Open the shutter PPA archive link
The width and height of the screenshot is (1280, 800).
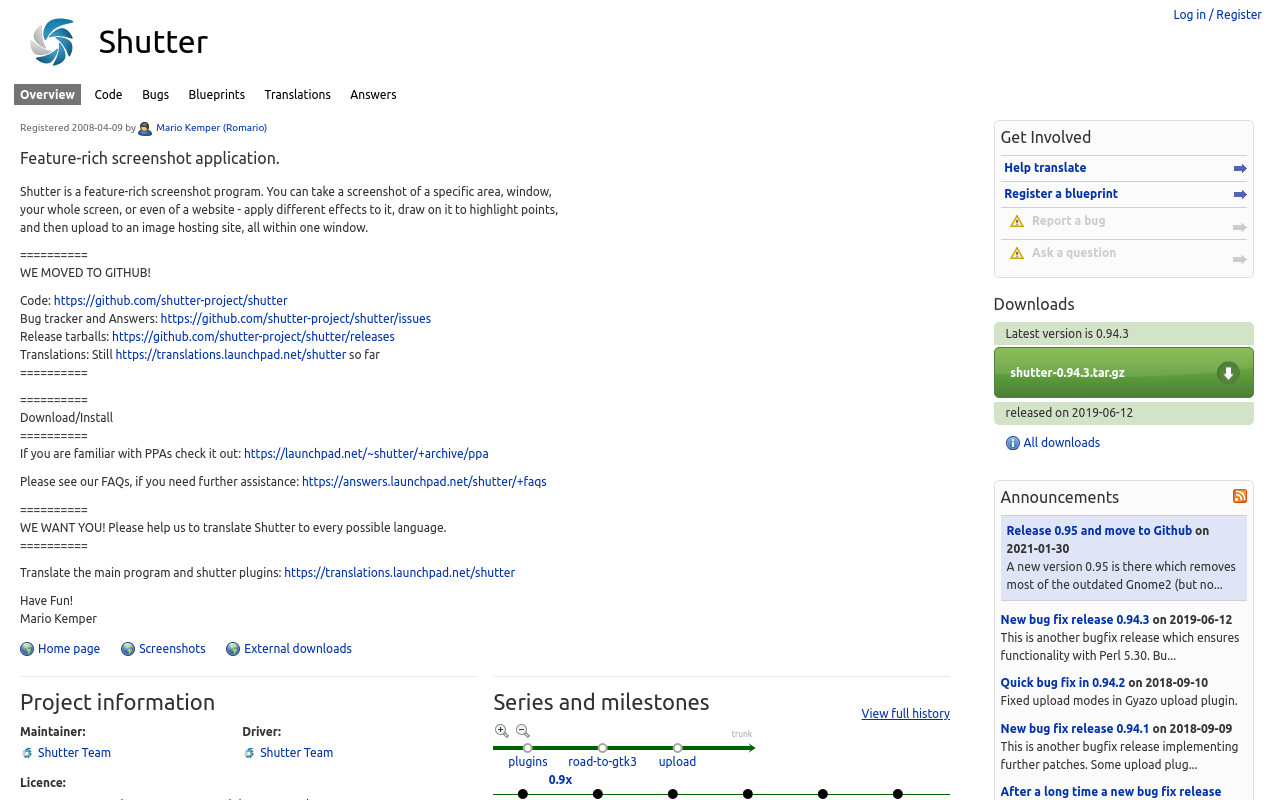click(366, 453)
